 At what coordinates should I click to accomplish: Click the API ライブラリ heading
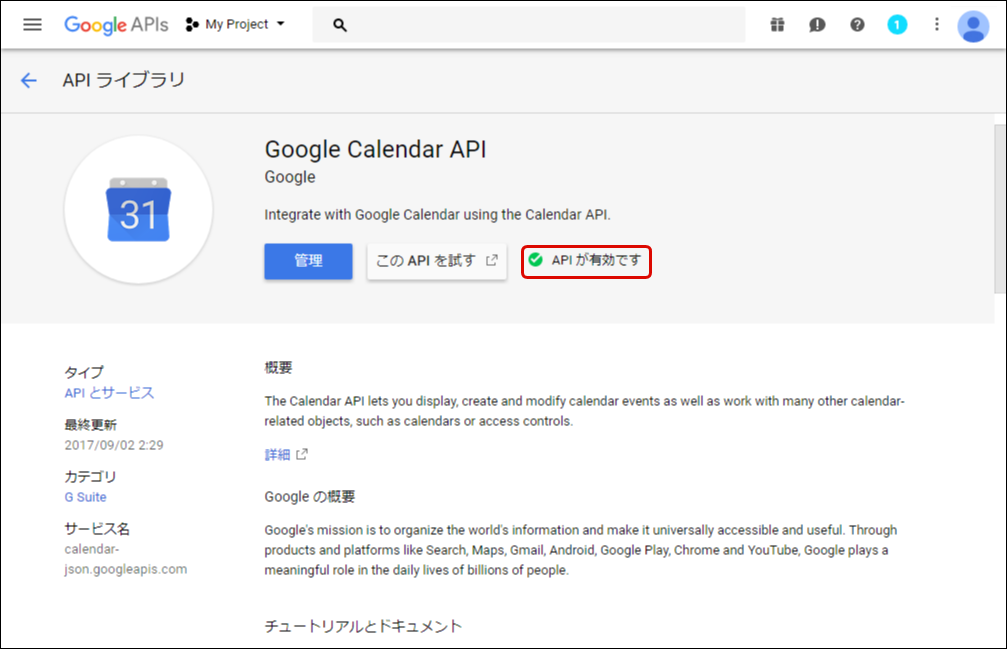point(123,80)
